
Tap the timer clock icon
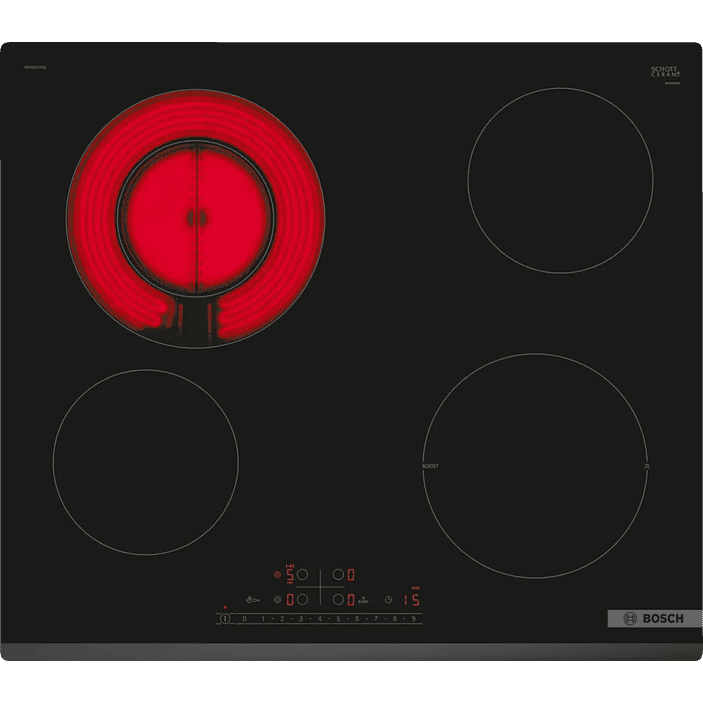click(x=388, y=599)
